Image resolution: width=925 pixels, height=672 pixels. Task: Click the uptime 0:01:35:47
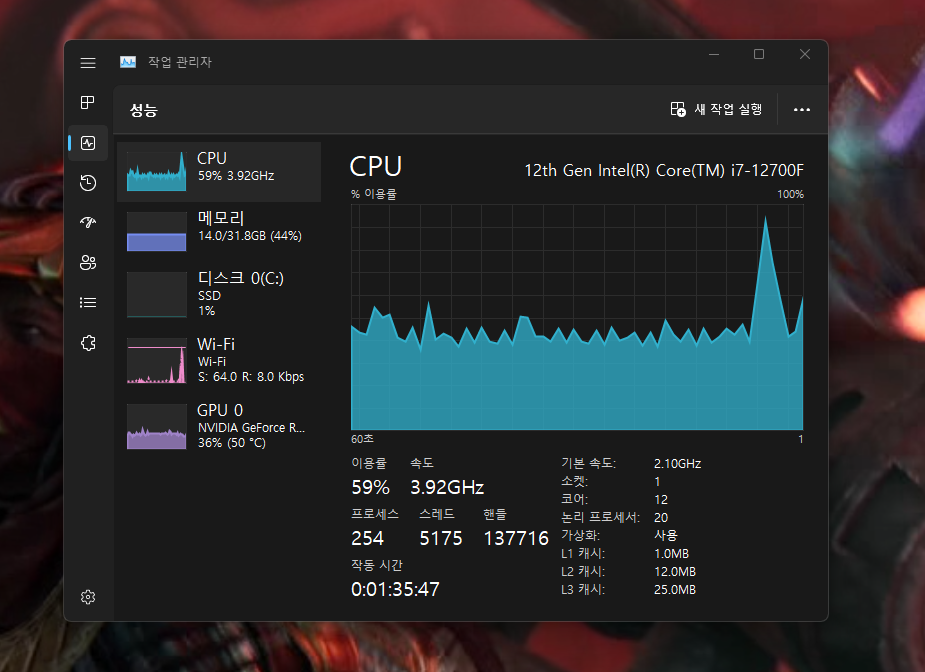(395, 589)
